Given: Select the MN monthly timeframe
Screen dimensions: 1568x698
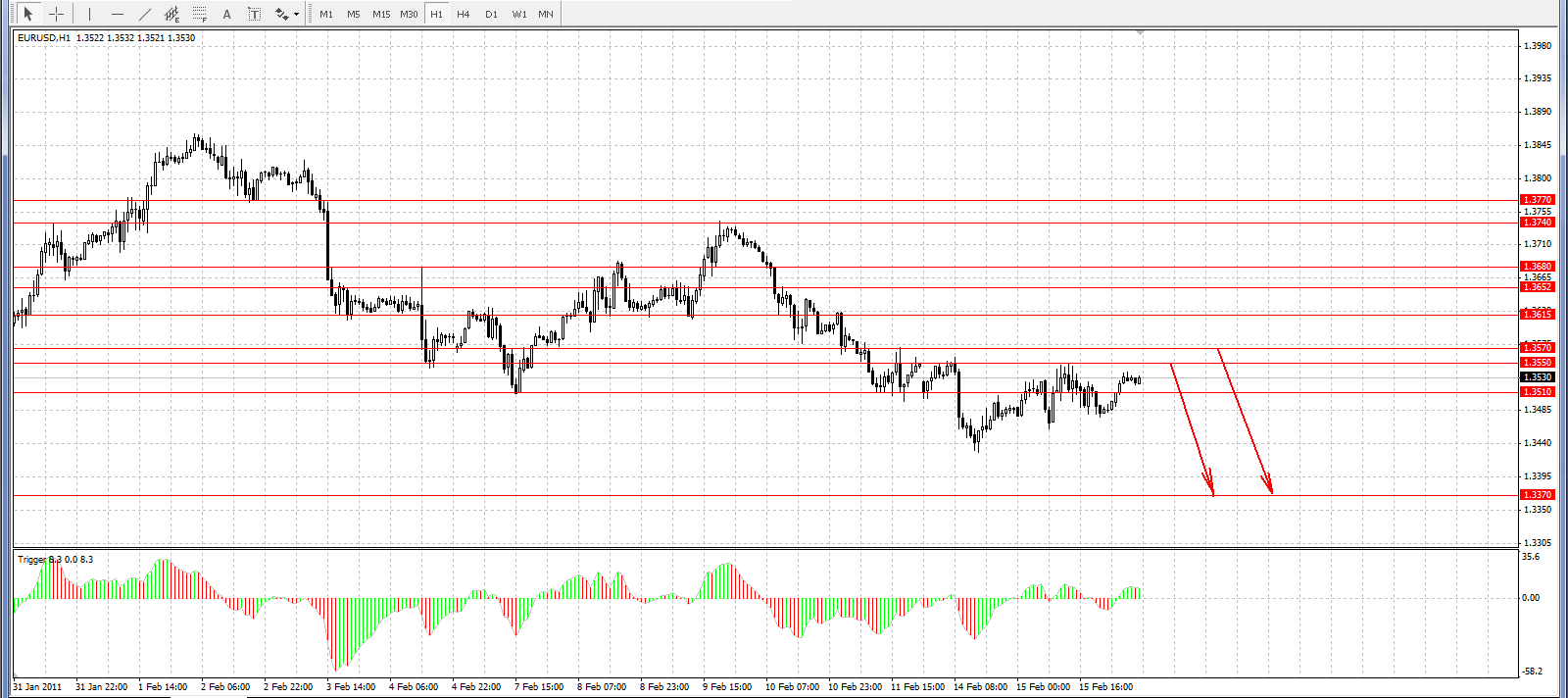Looking at the screenshot, I should pyautogui.click(x=546, y=14).
